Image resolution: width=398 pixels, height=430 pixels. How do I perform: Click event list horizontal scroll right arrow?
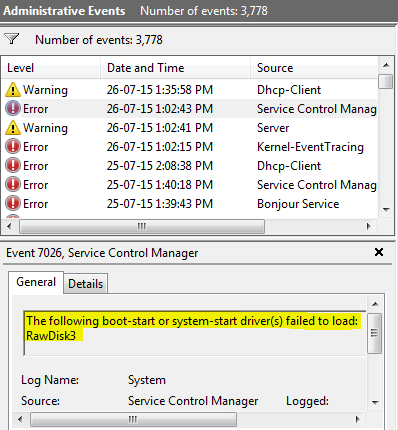(368, 227)
